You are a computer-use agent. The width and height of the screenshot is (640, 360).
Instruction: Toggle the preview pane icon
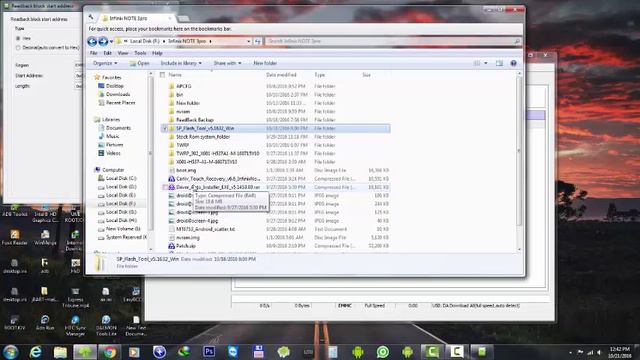click(x=499, y=63)
